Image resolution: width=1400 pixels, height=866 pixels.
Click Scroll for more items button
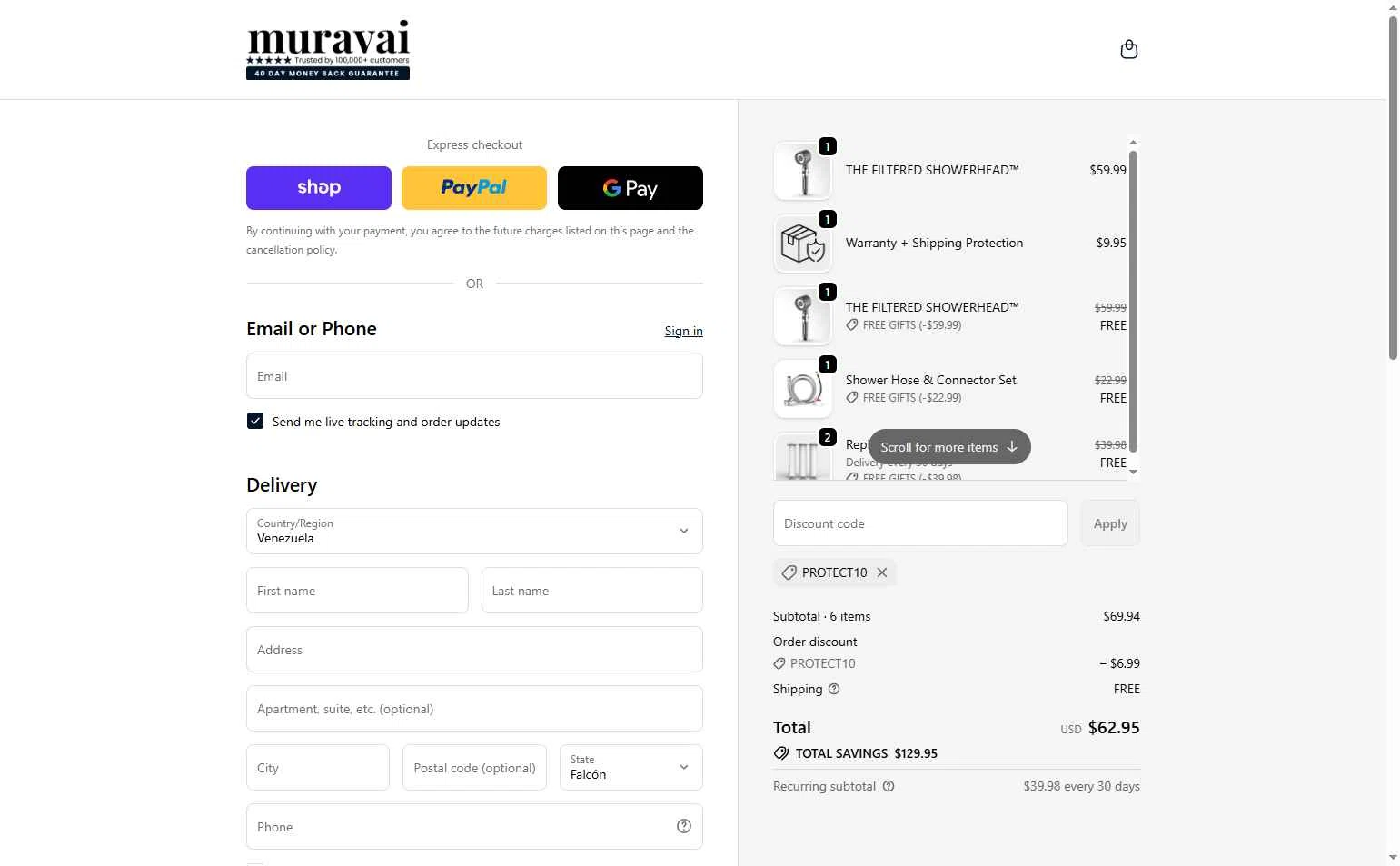click(949, 447)
